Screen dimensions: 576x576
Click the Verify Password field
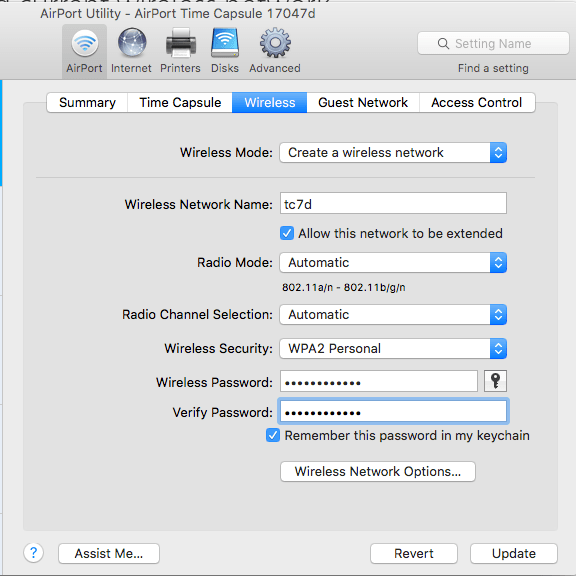pyautogui.click(x=393, y=411)
